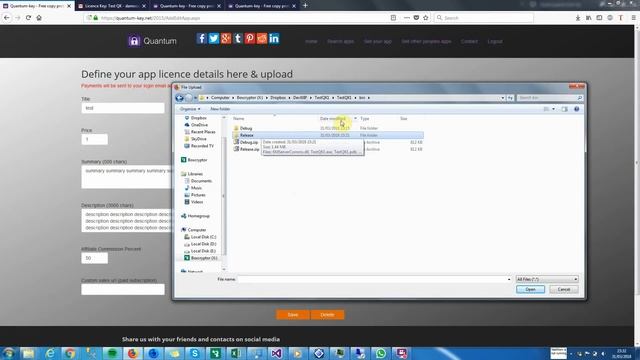Screen dimensions: 640x360
Task: Click the Twitter share icon
Action: point(213,38)
